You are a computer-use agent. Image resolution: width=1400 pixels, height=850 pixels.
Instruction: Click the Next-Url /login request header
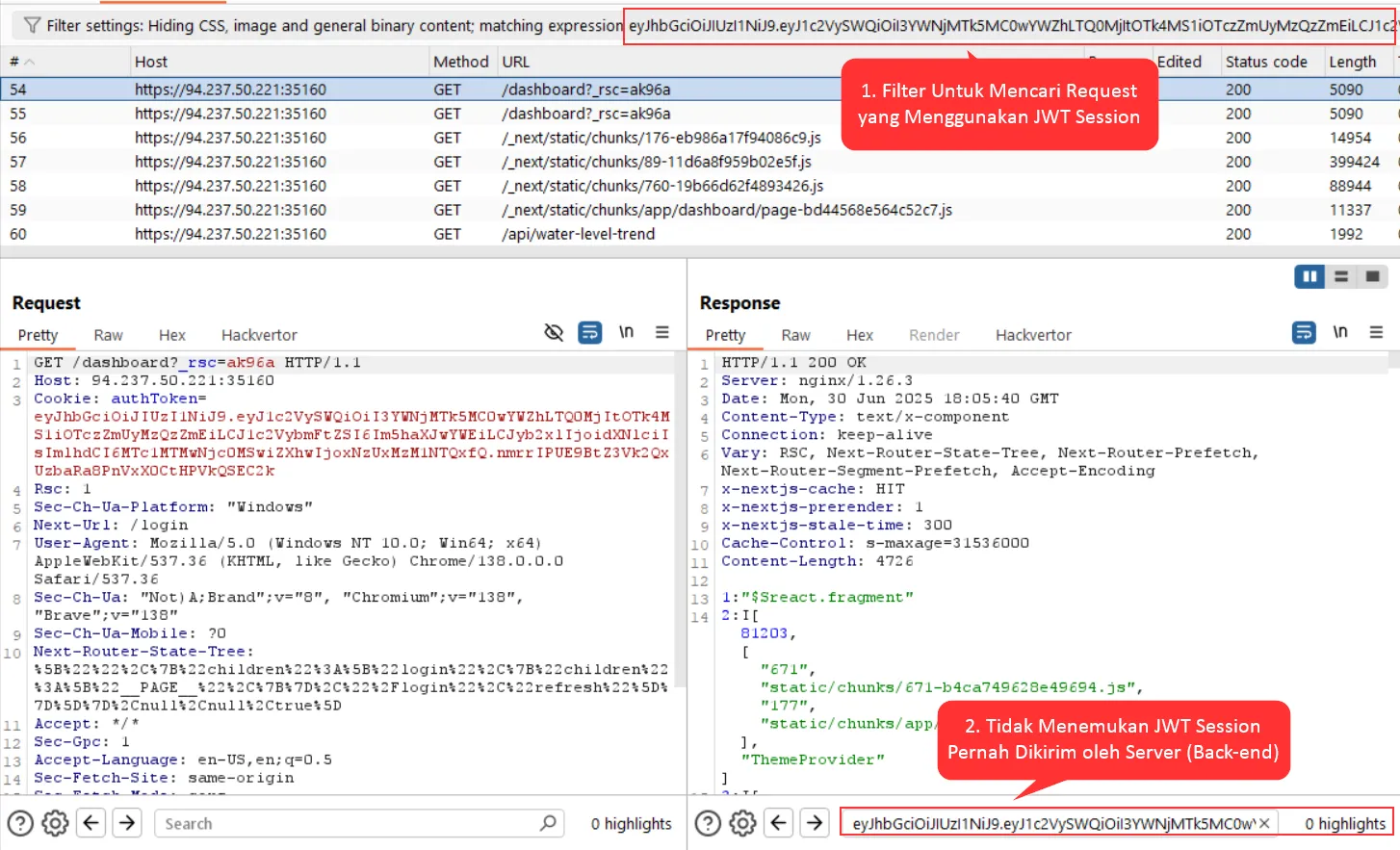pyautogui.click(x=111, y=525)
